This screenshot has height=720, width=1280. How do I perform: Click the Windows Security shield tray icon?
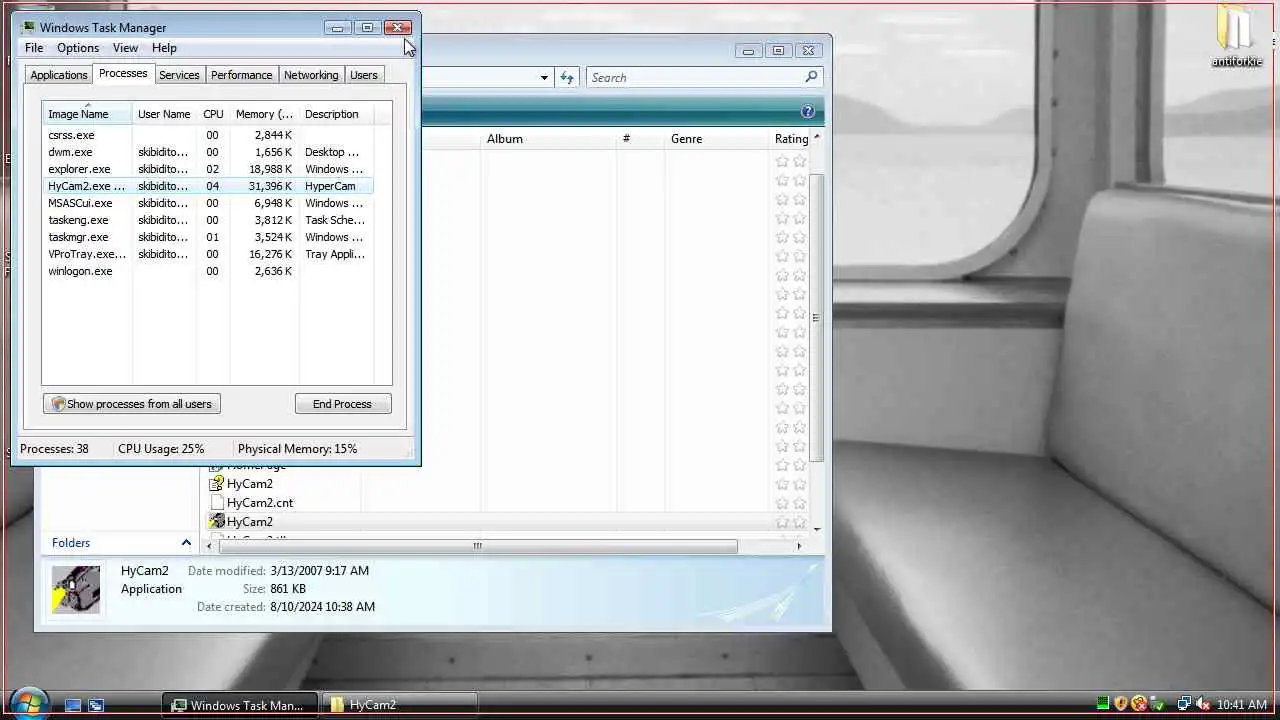coord(1121,705)
